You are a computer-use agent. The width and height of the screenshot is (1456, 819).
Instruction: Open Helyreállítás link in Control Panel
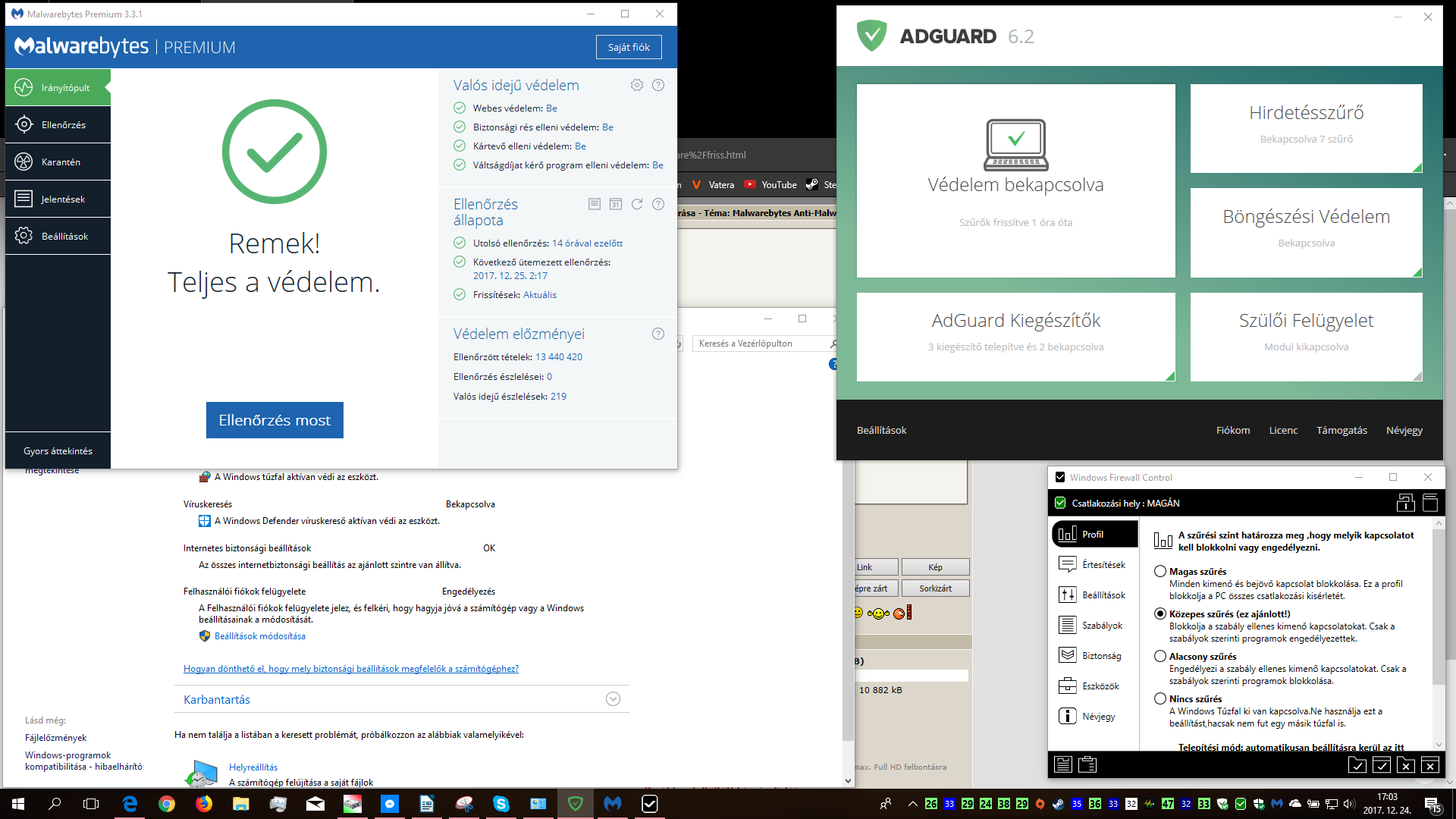[x=253, y=767]
